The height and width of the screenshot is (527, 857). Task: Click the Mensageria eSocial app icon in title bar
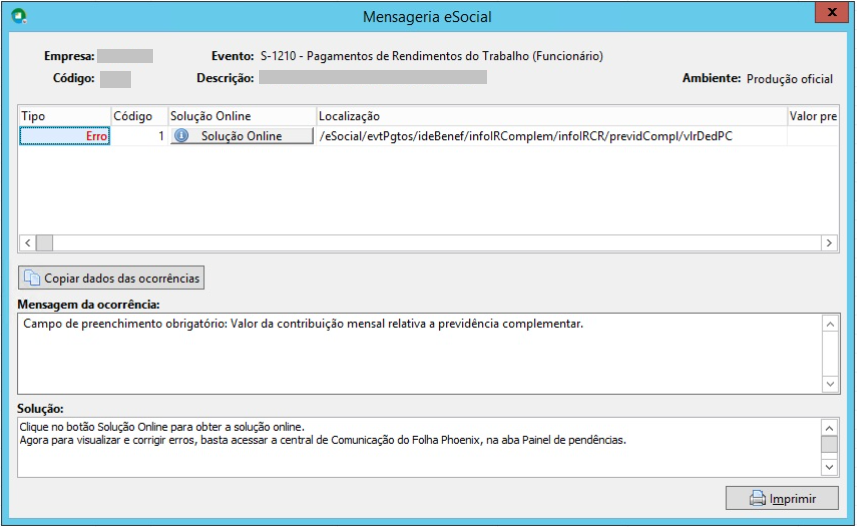[19, 16]
